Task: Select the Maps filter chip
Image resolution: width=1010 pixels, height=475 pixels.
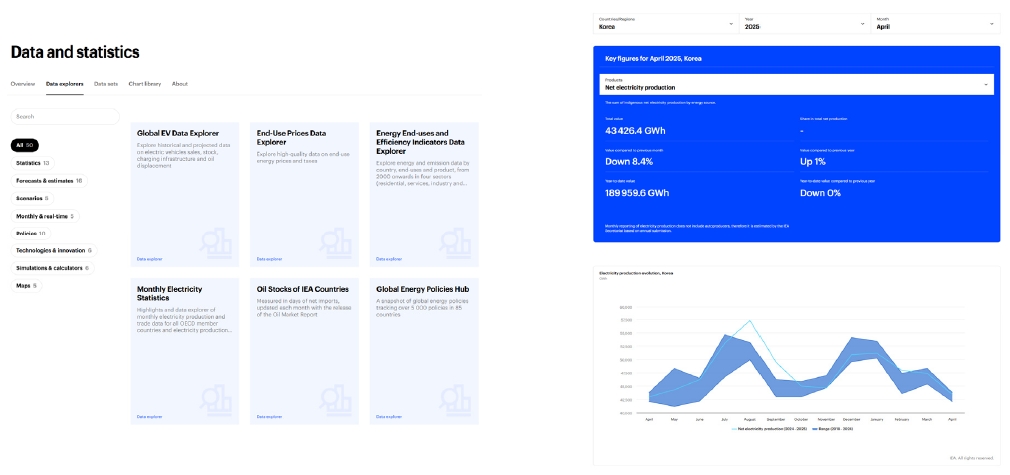Action: tap(26, 286)
